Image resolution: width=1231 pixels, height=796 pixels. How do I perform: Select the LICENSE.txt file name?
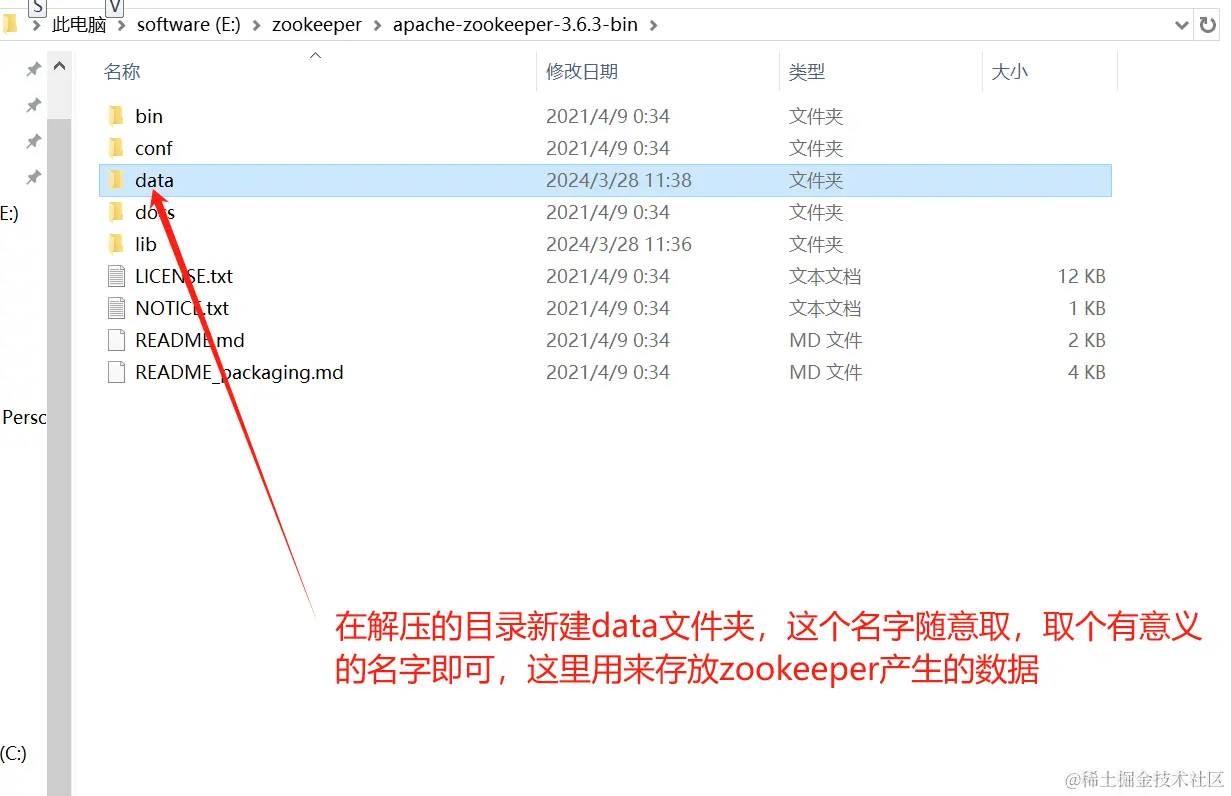[184, 276]
